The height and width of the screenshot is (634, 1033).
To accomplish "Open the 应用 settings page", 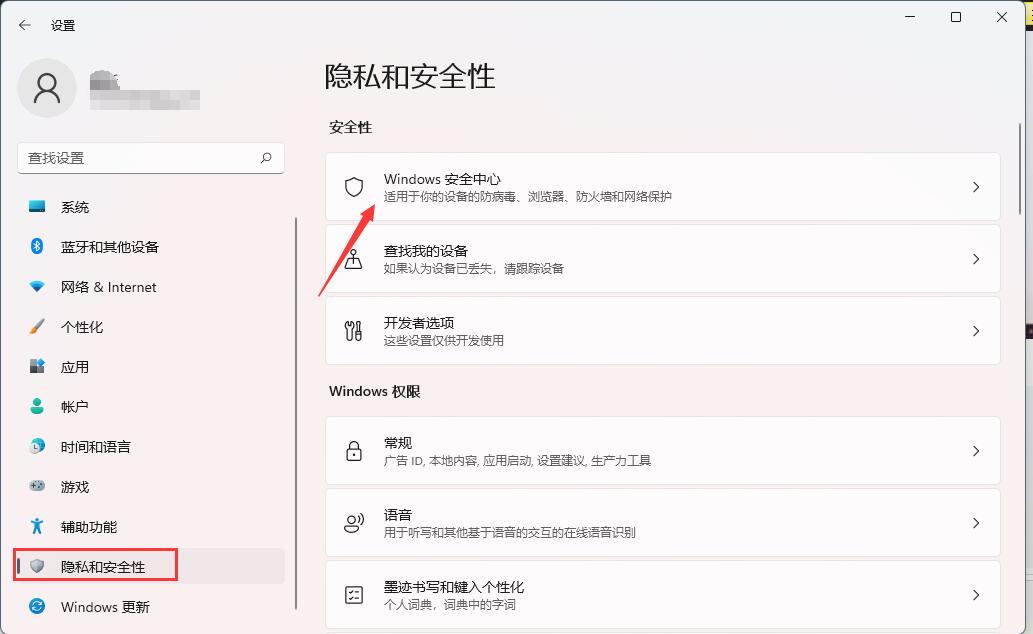I will (x=151, y=366).
